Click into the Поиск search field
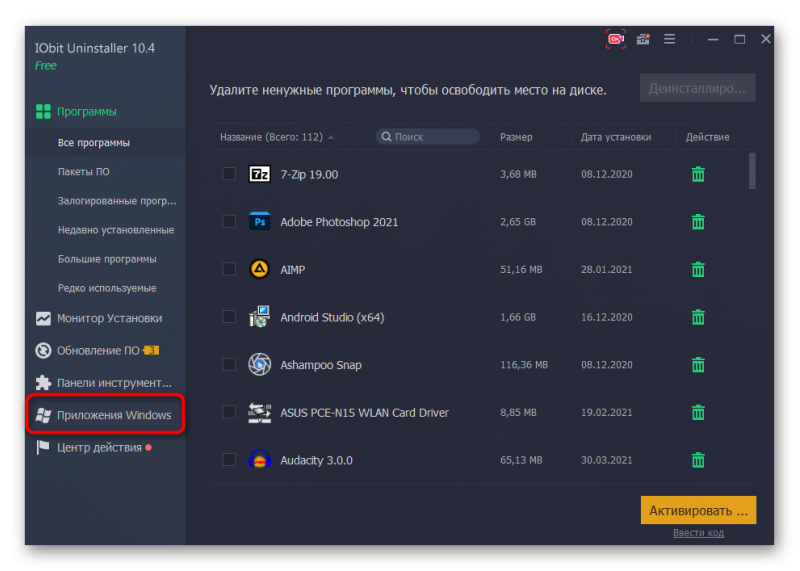The height and width of the screenshot is (571, 800). (x=428, y=137)
